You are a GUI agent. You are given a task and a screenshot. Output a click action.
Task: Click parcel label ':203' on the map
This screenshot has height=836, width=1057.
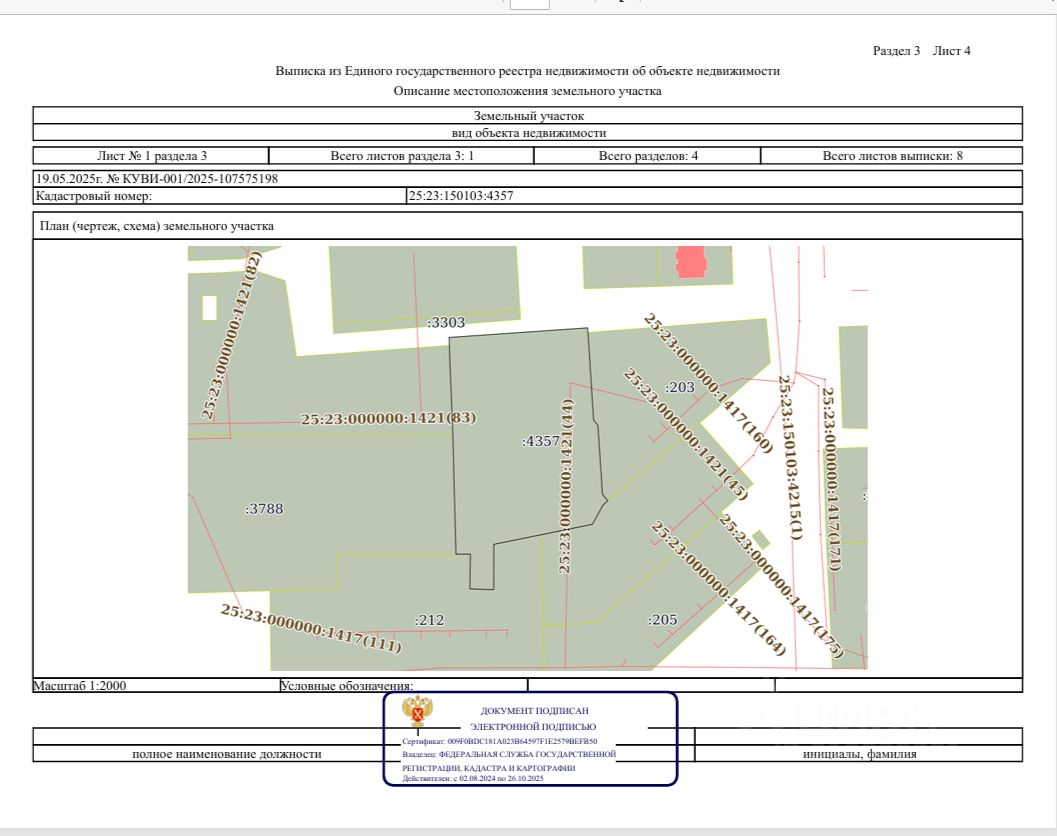(680, 387)
